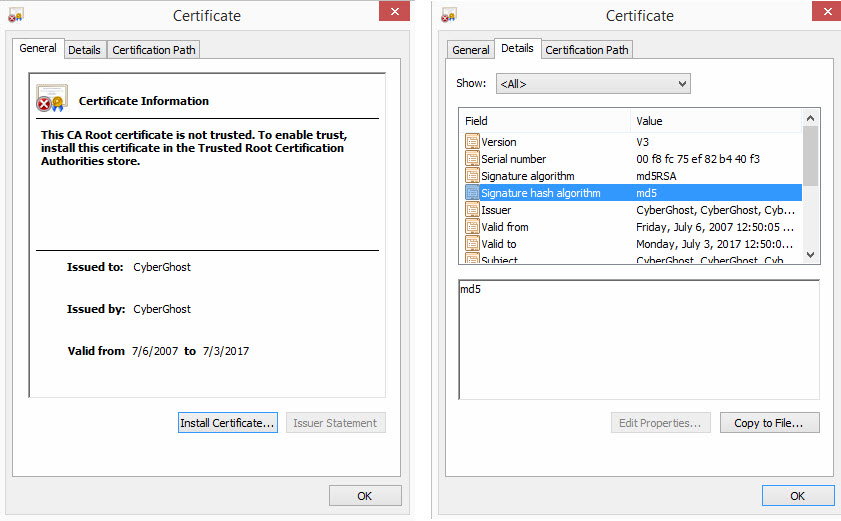Select the Details tab in right window
841x521 pixels.
coord(517,48)
